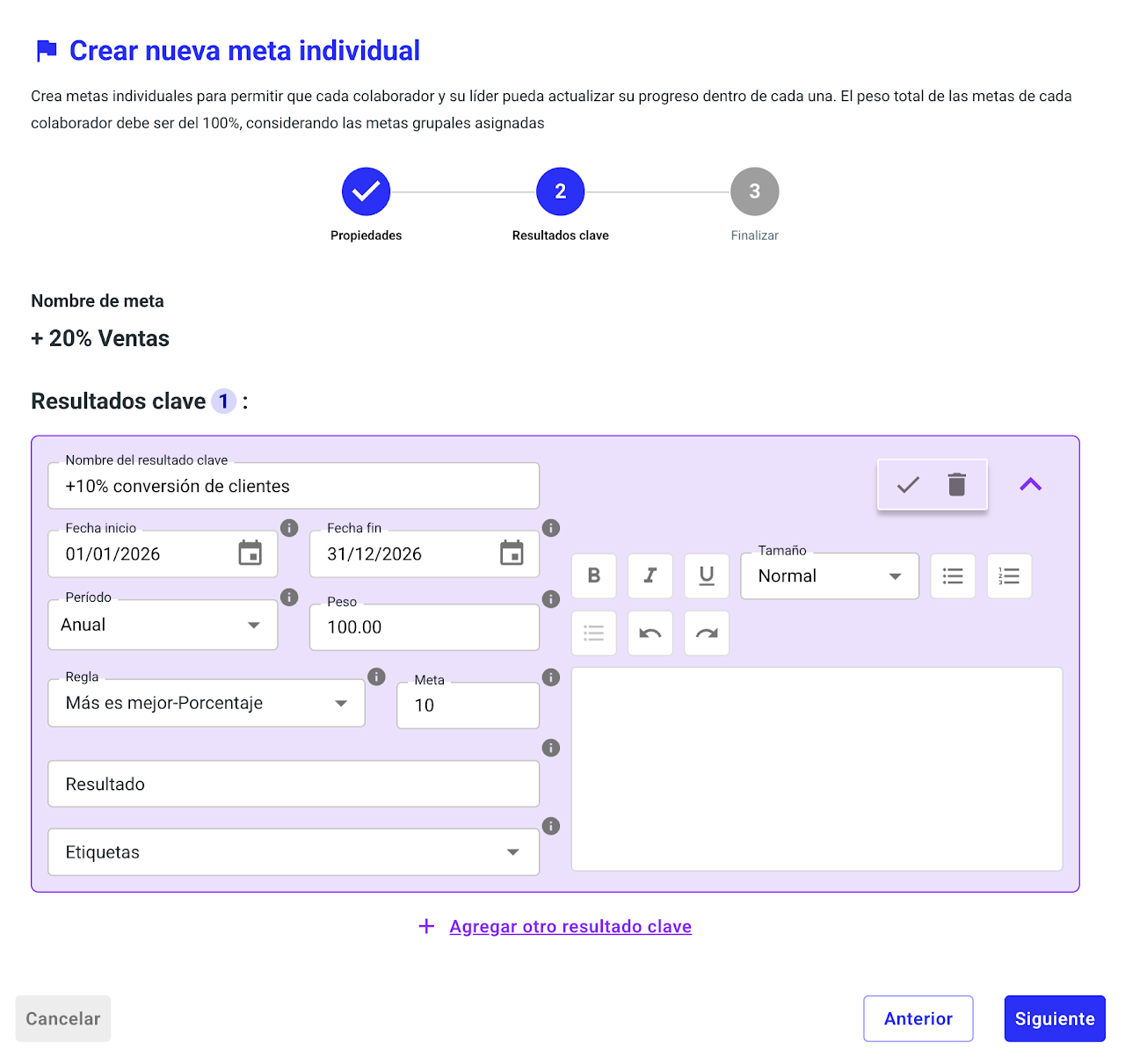Viewport: 1125px width, 1064px height.
Task: Toggle italic text formatting
Action: coord(650,575)
